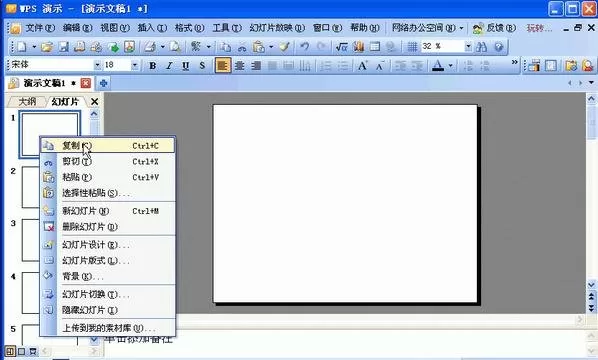Click the Save floppy disk icon
The height and width of the screenshot is (360, 598).
63,47
